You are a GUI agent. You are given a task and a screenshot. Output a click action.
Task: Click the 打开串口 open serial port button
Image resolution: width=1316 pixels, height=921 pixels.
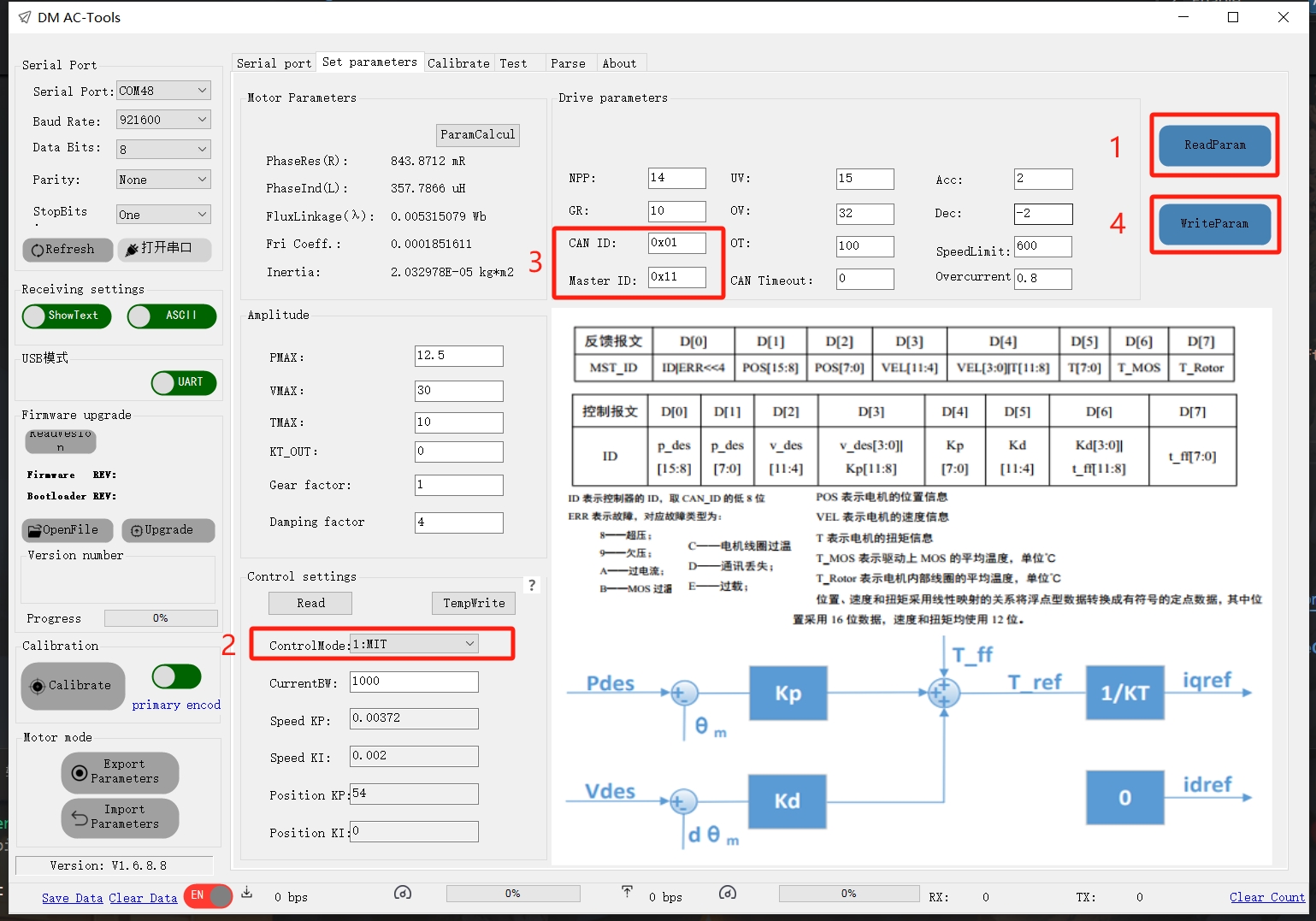pos(164,249)
